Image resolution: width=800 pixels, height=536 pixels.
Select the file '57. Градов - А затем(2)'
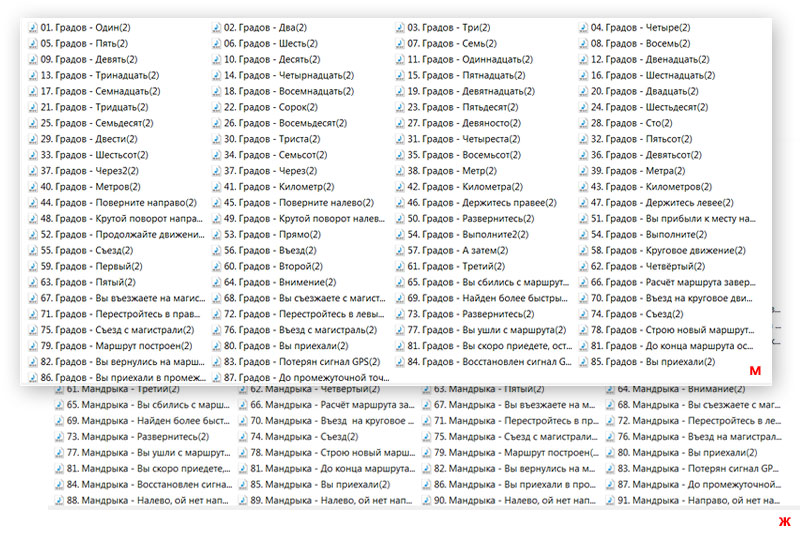(452, 250)
